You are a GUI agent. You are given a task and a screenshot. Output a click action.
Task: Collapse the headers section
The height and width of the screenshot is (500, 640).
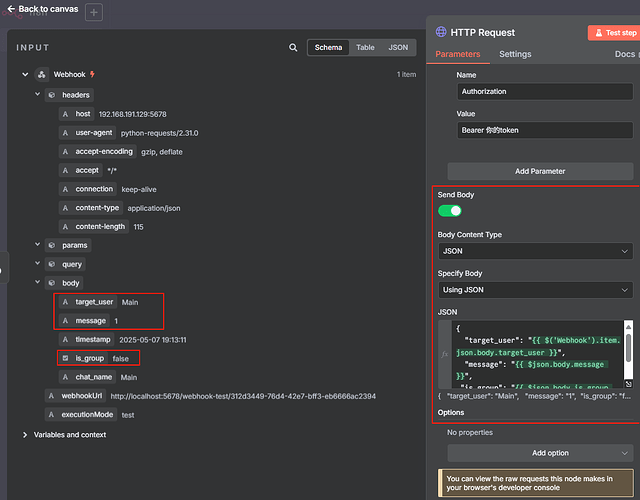pos(38,94)
